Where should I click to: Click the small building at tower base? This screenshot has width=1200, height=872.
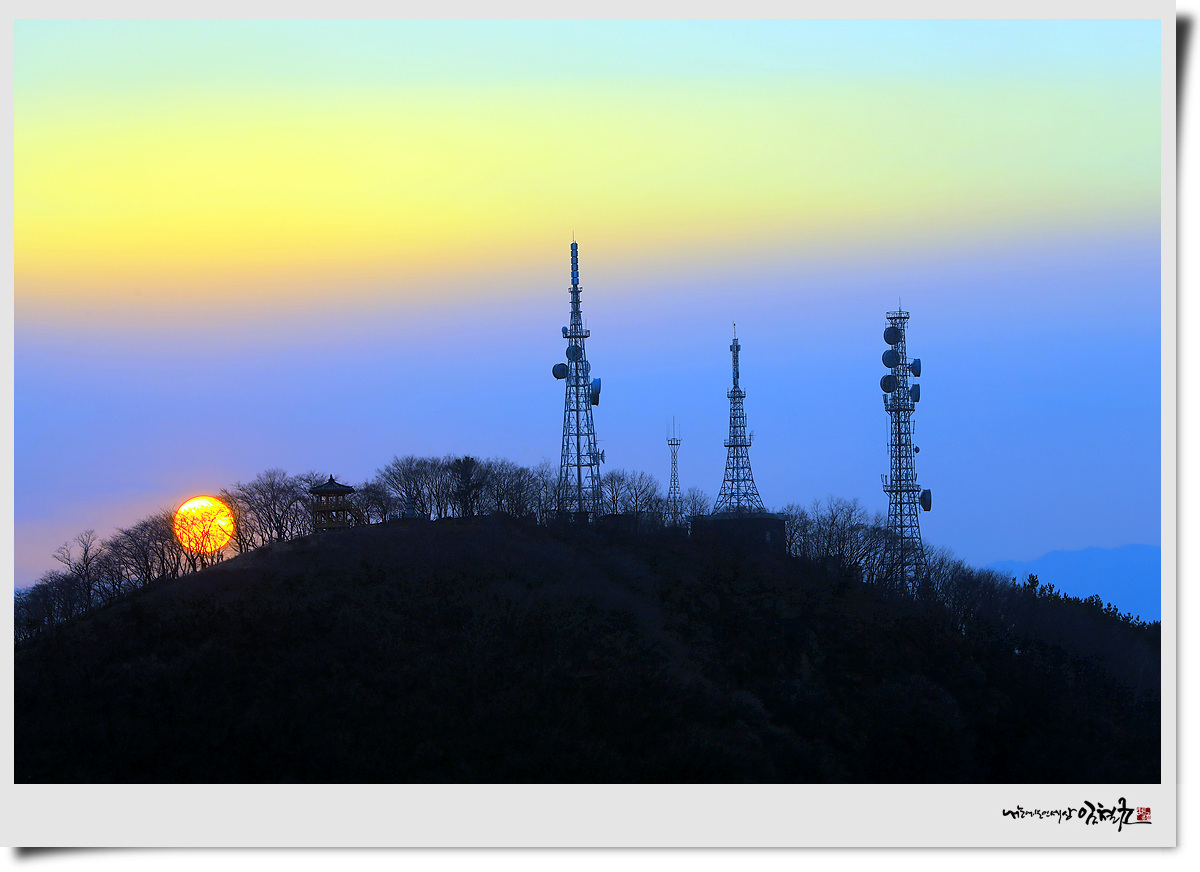[738, 530]
